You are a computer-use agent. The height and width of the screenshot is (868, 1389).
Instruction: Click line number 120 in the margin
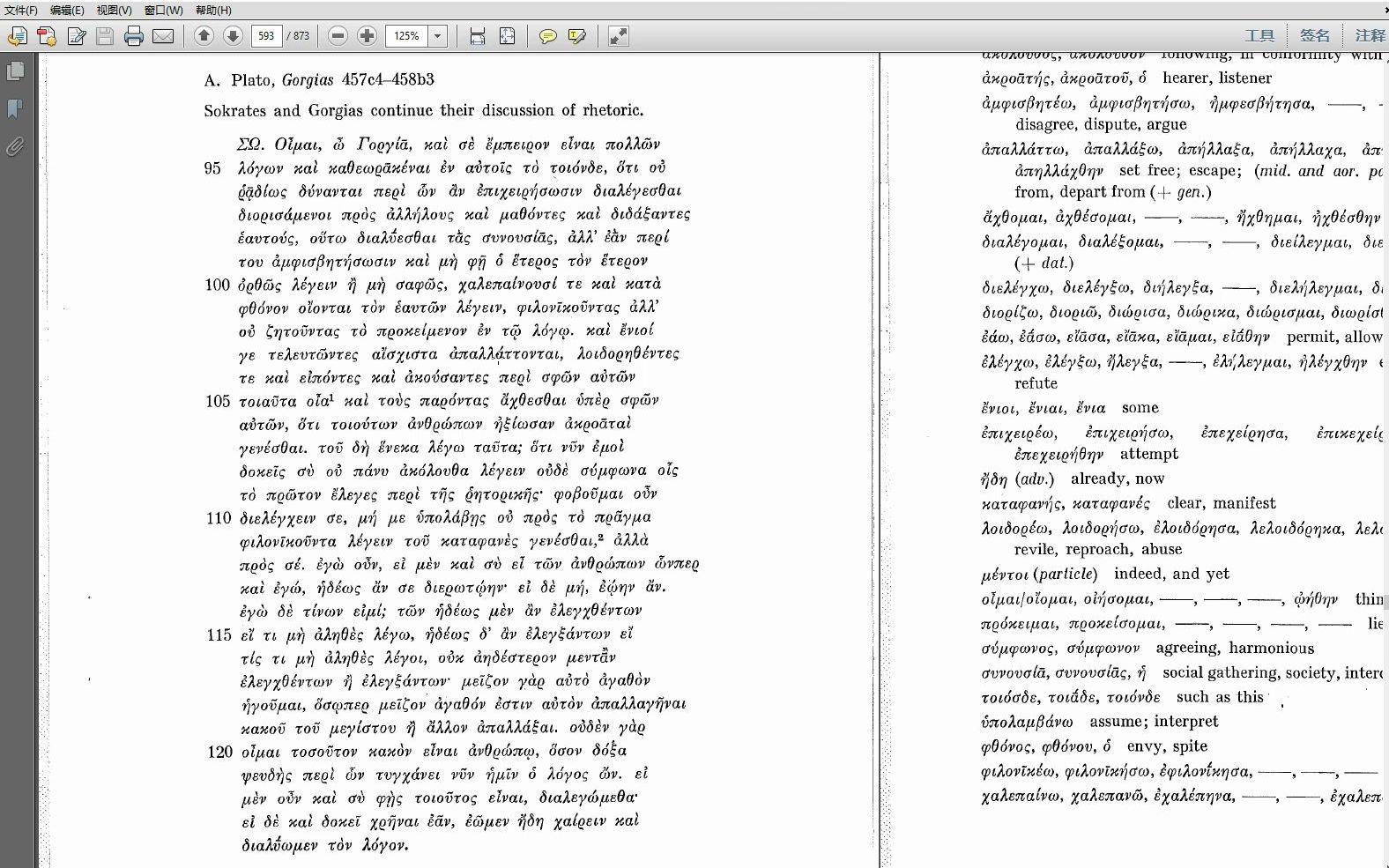pyautogui.click(x=219, y=752)
